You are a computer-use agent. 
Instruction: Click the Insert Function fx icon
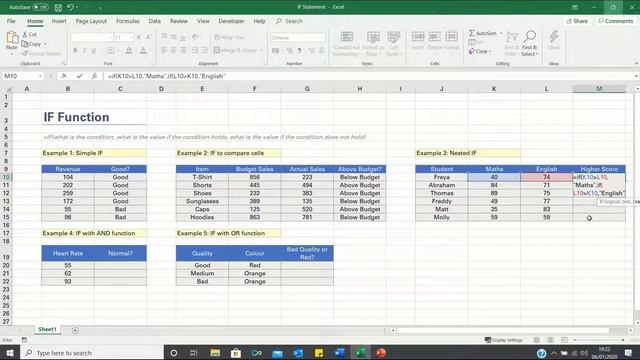point(94,76)
